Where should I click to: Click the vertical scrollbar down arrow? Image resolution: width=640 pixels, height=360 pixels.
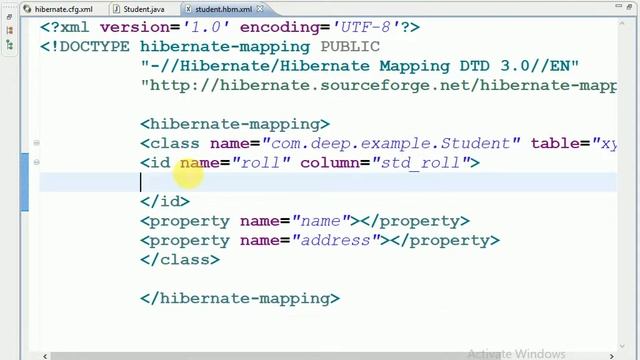pos(622,346)
